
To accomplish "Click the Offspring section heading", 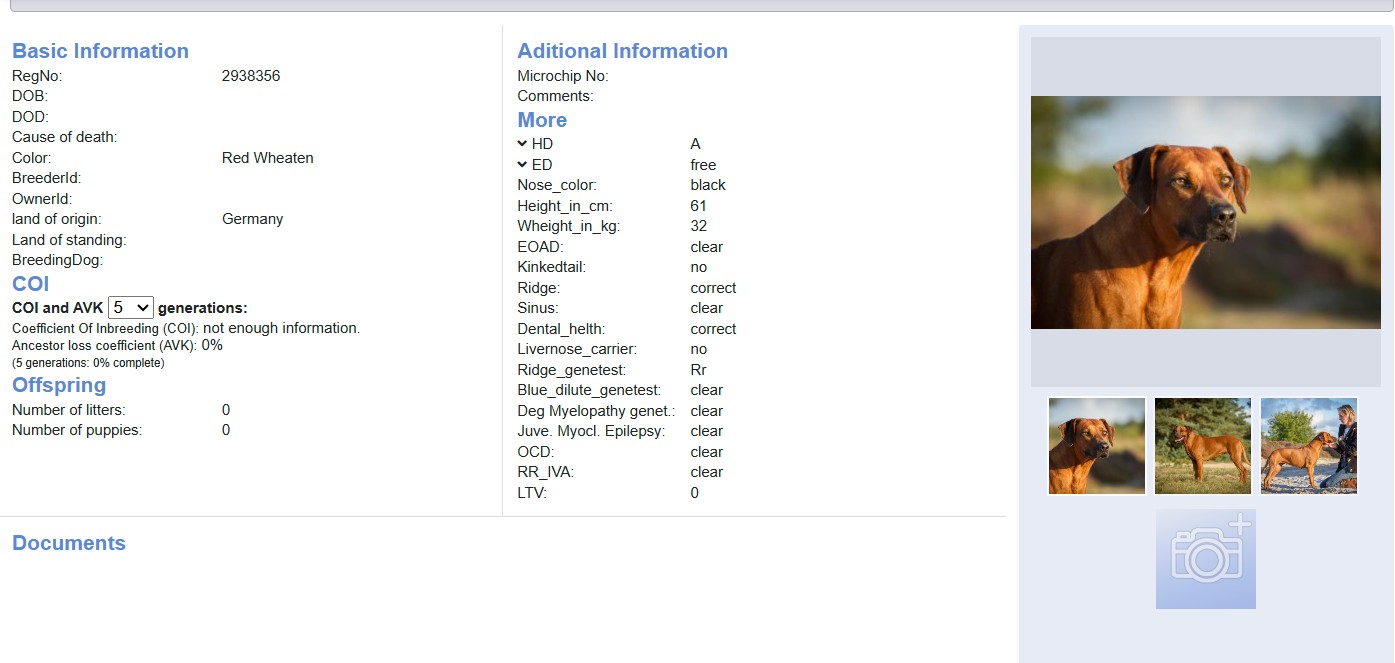I will click(59, 385).
